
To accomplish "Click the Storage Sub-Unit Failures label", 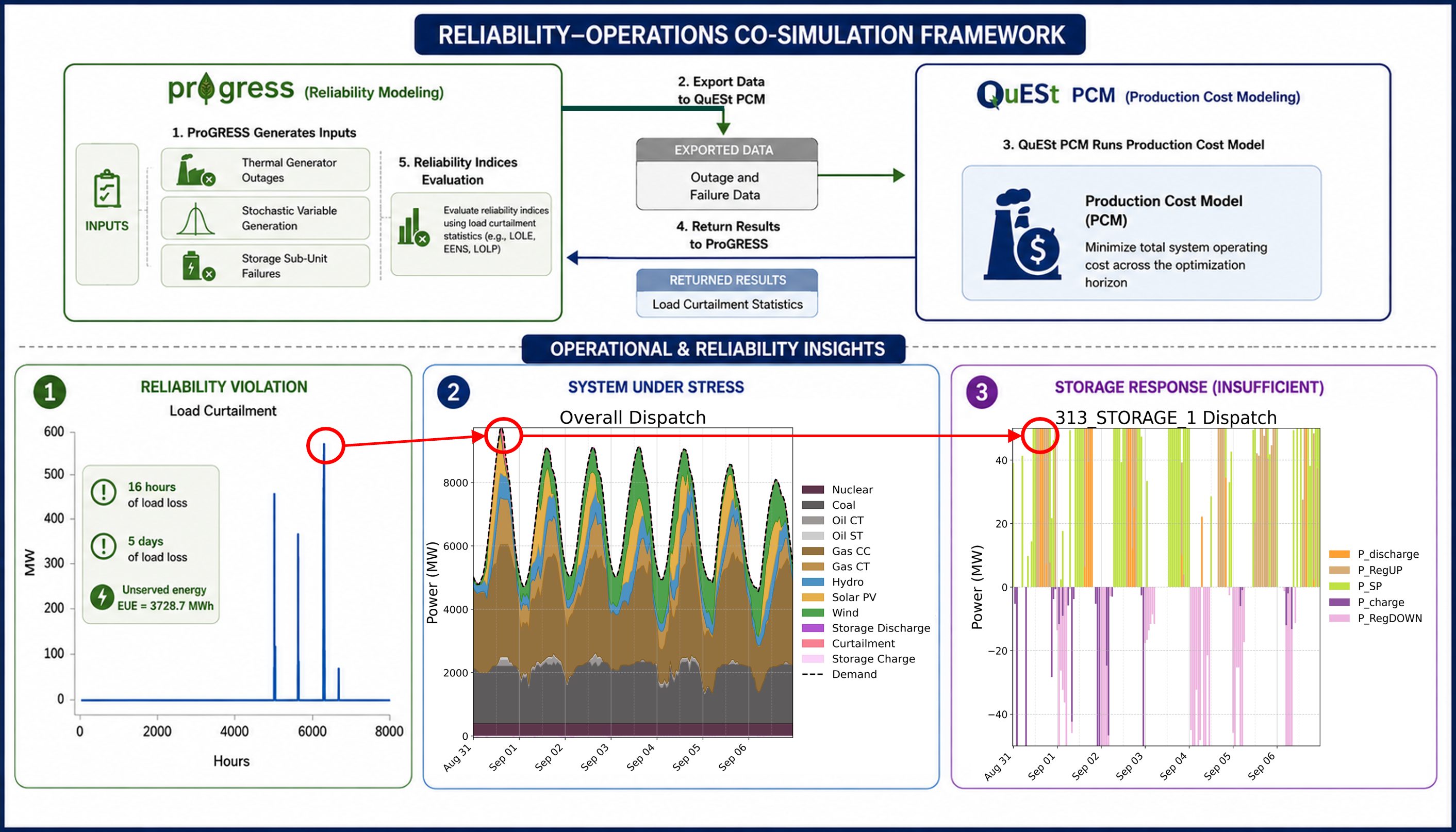I will 284,265.
